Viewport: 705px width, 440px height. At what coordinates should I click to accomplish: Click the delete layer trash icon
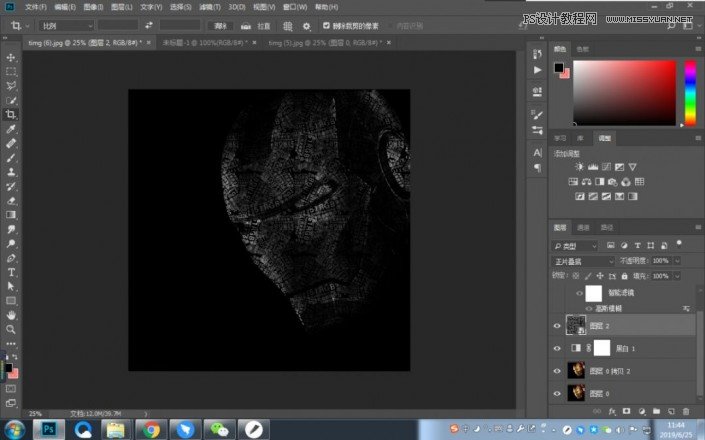click(686, 411)
